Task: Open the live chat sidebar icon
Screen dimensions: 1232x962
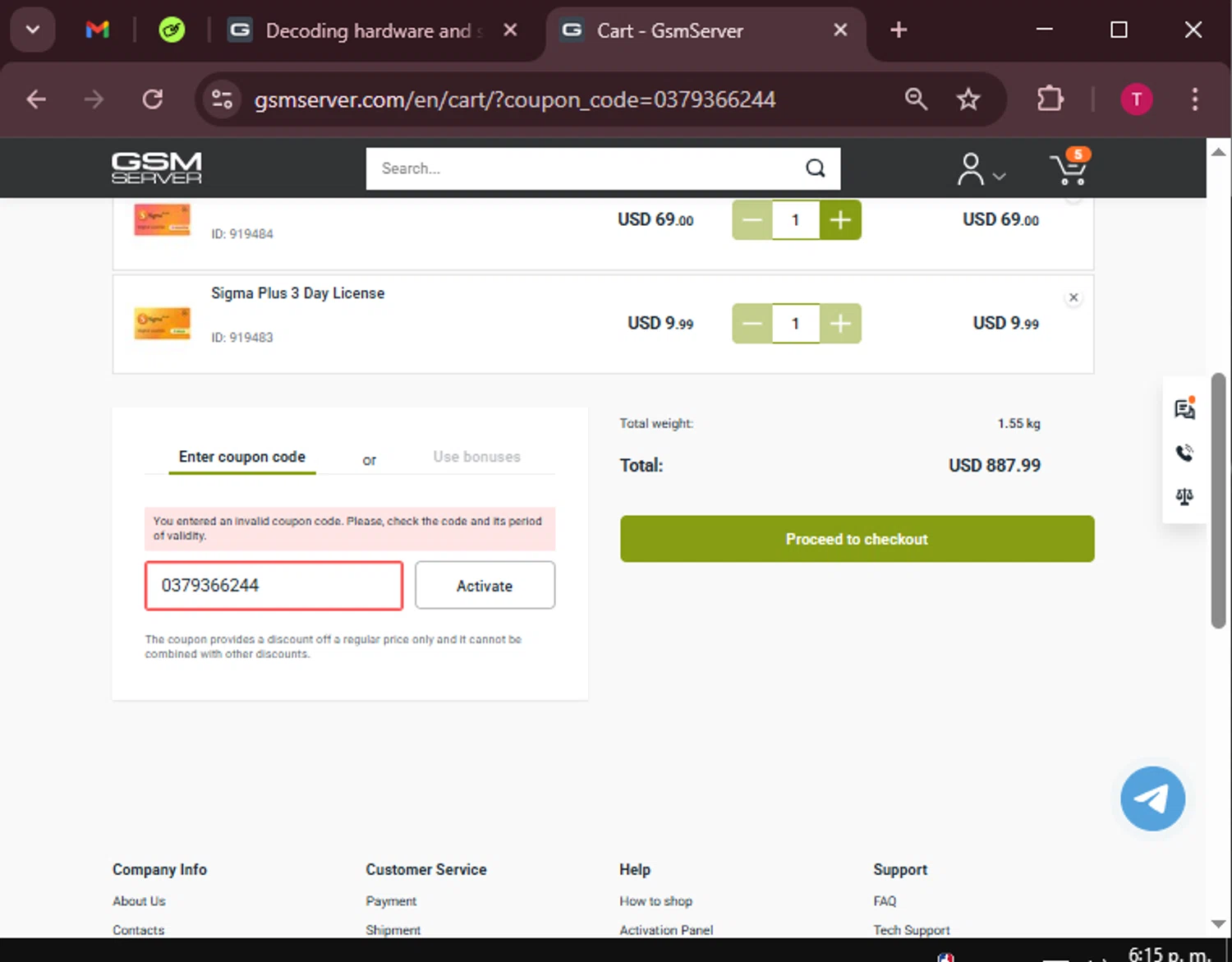Action: 1184,408
